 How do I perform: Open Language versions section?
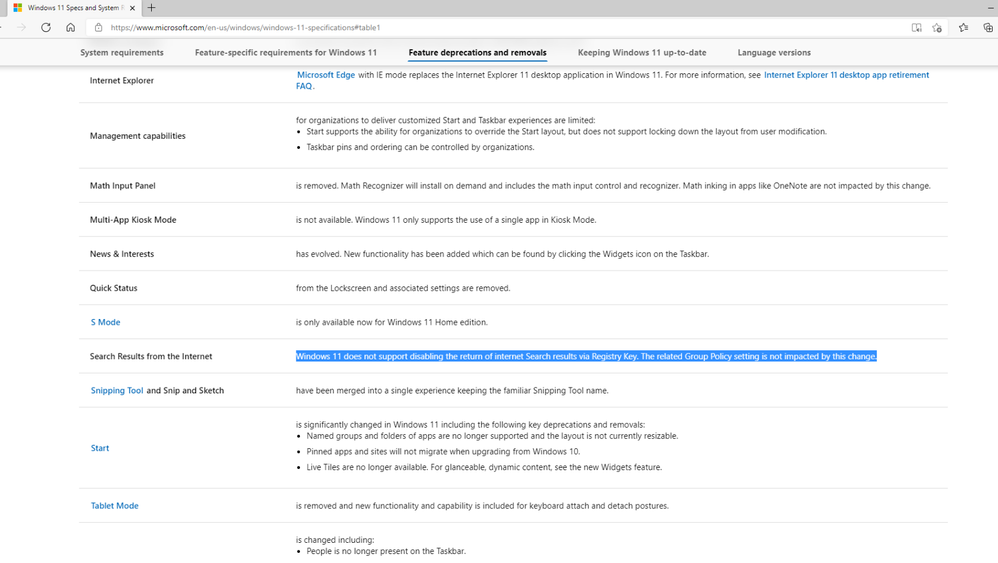pos(774,53)
